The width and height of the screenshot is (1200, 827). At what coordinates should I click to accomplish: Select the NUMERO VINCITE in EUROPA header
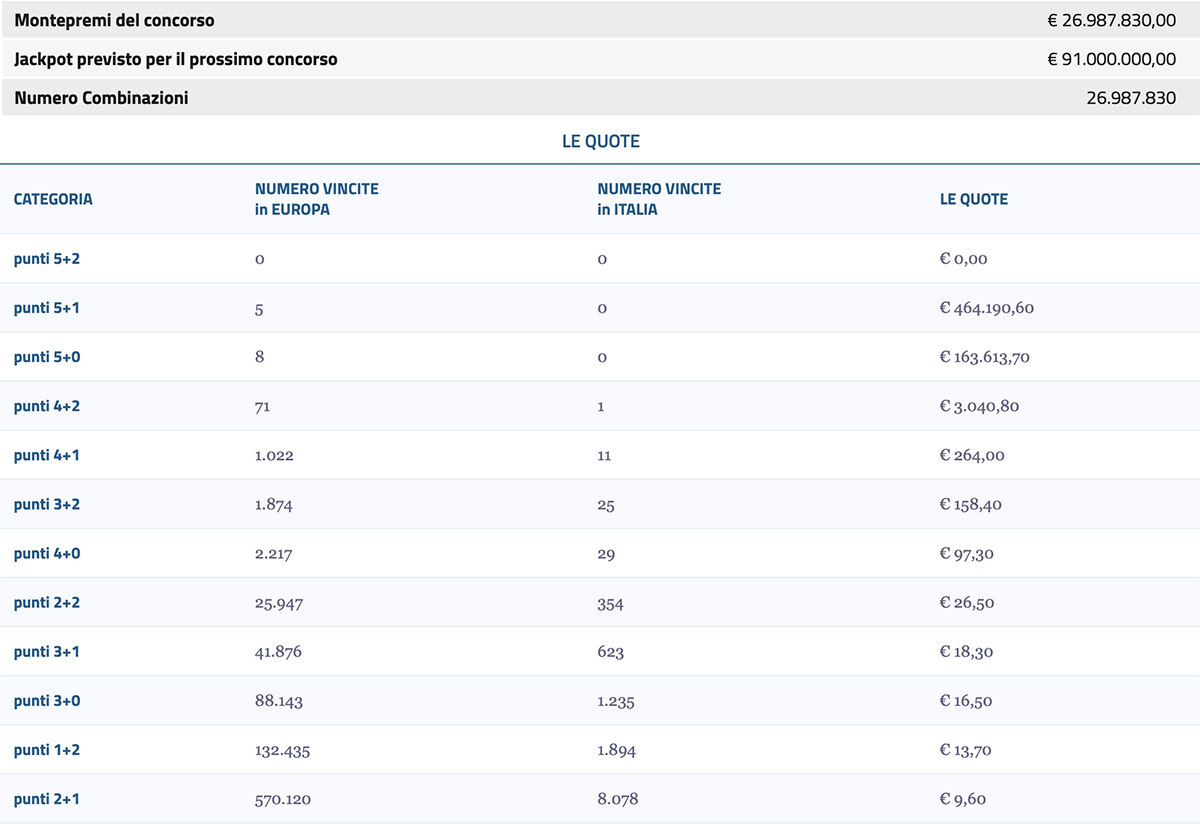click(316, 198)
